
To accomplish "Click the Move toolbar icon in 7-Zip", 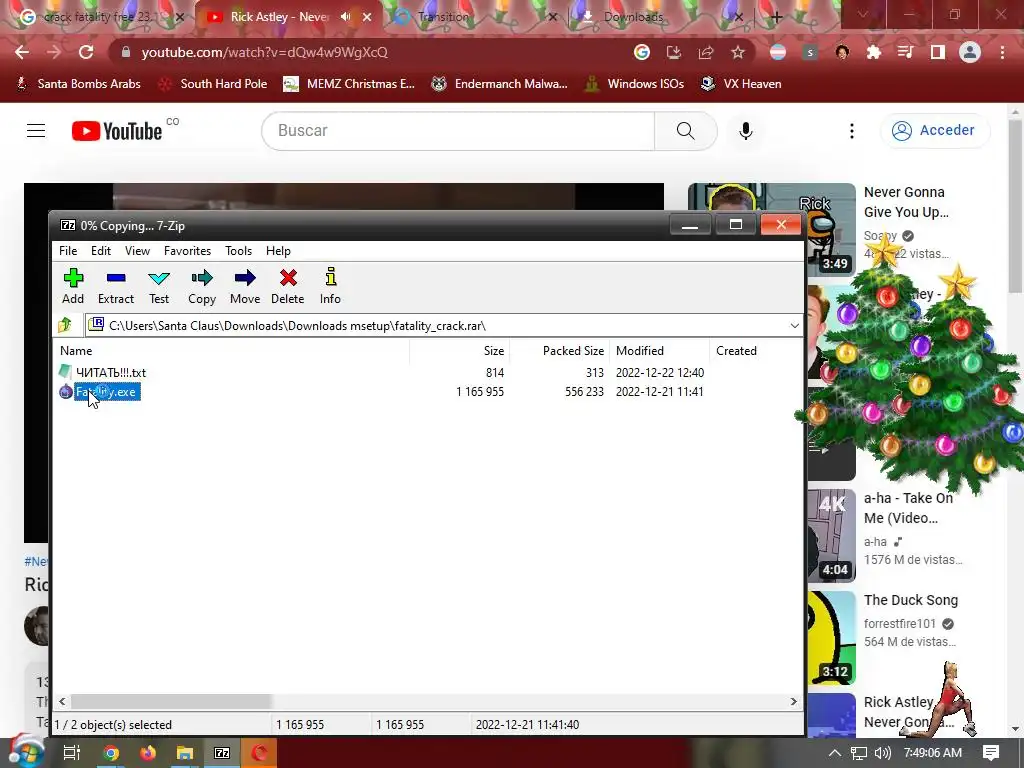I will [245, 286].
